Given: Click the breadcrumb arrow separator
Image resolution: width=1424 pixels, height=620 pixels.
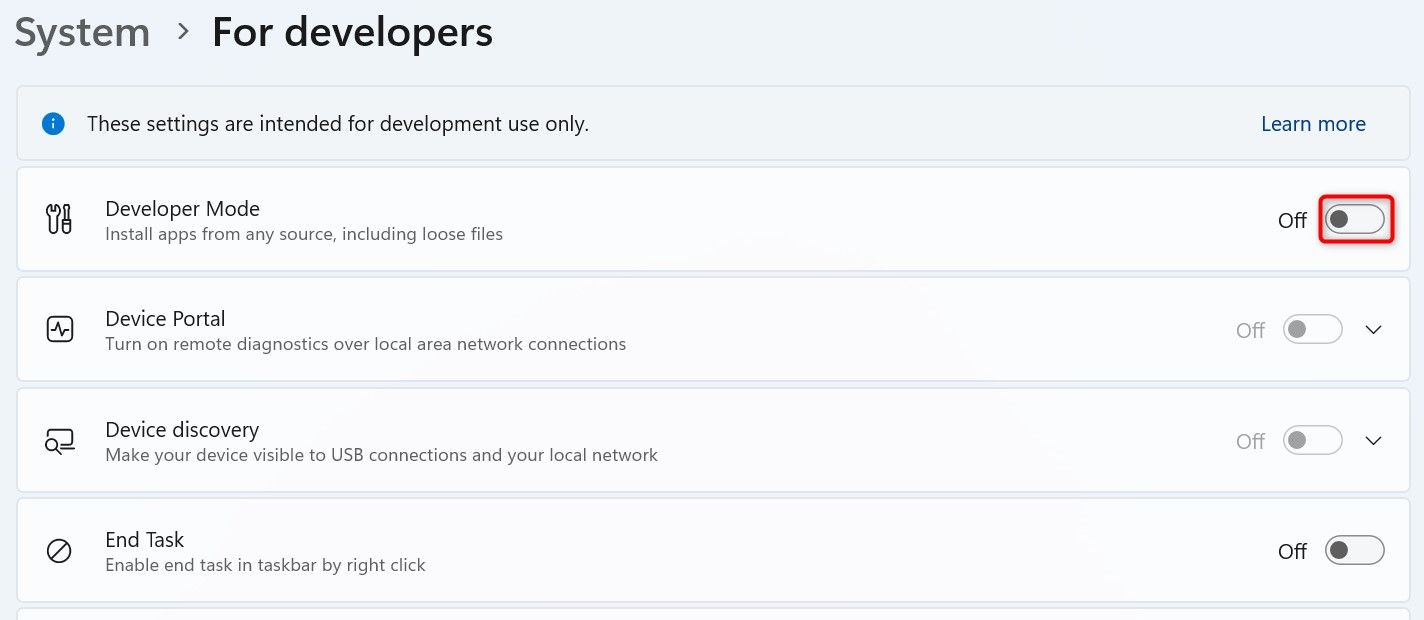Looking at the screenshot, I should tap(182, 32).
